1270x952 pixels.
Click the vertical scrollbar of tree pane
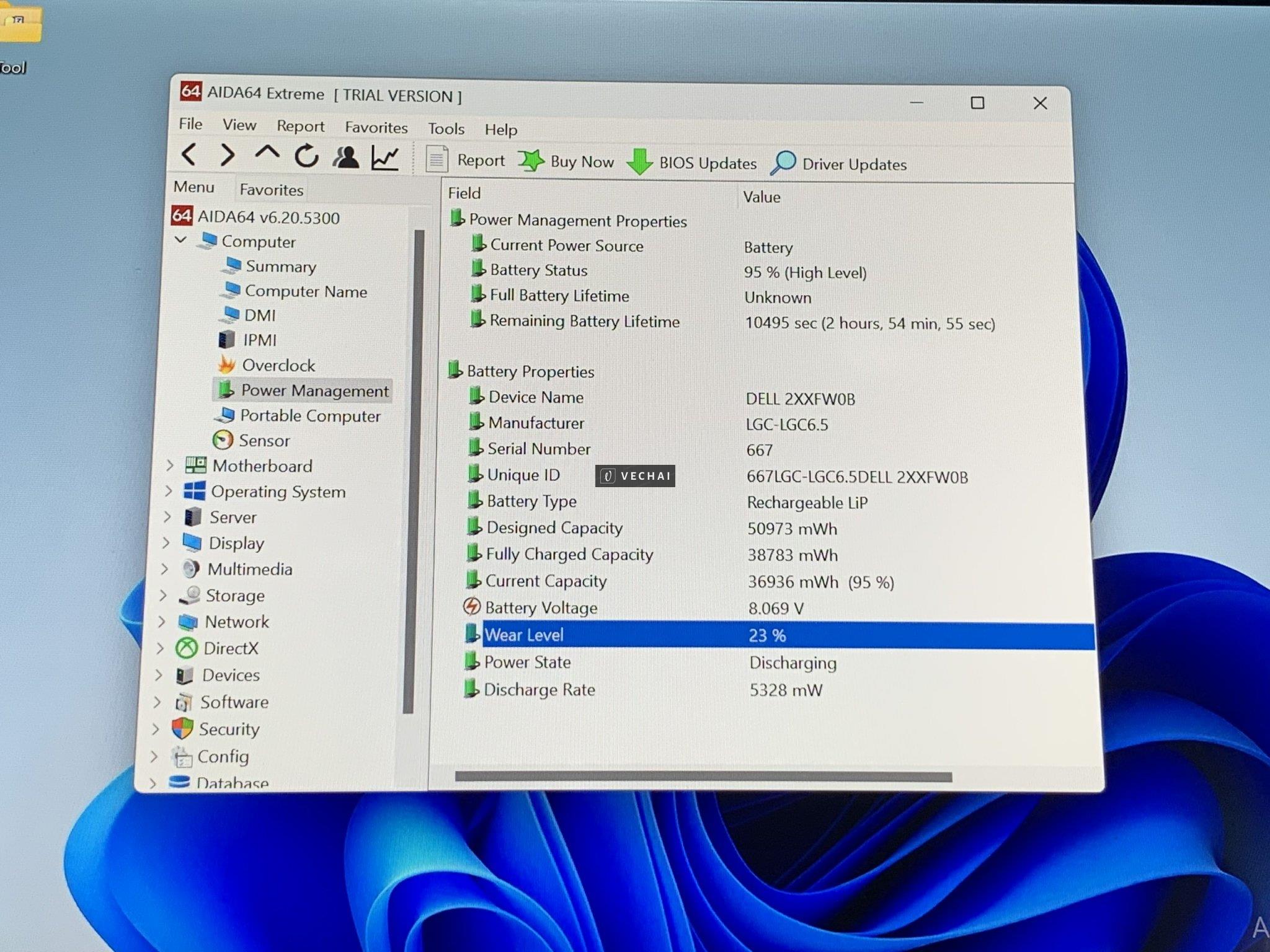(x=414, y=471)
